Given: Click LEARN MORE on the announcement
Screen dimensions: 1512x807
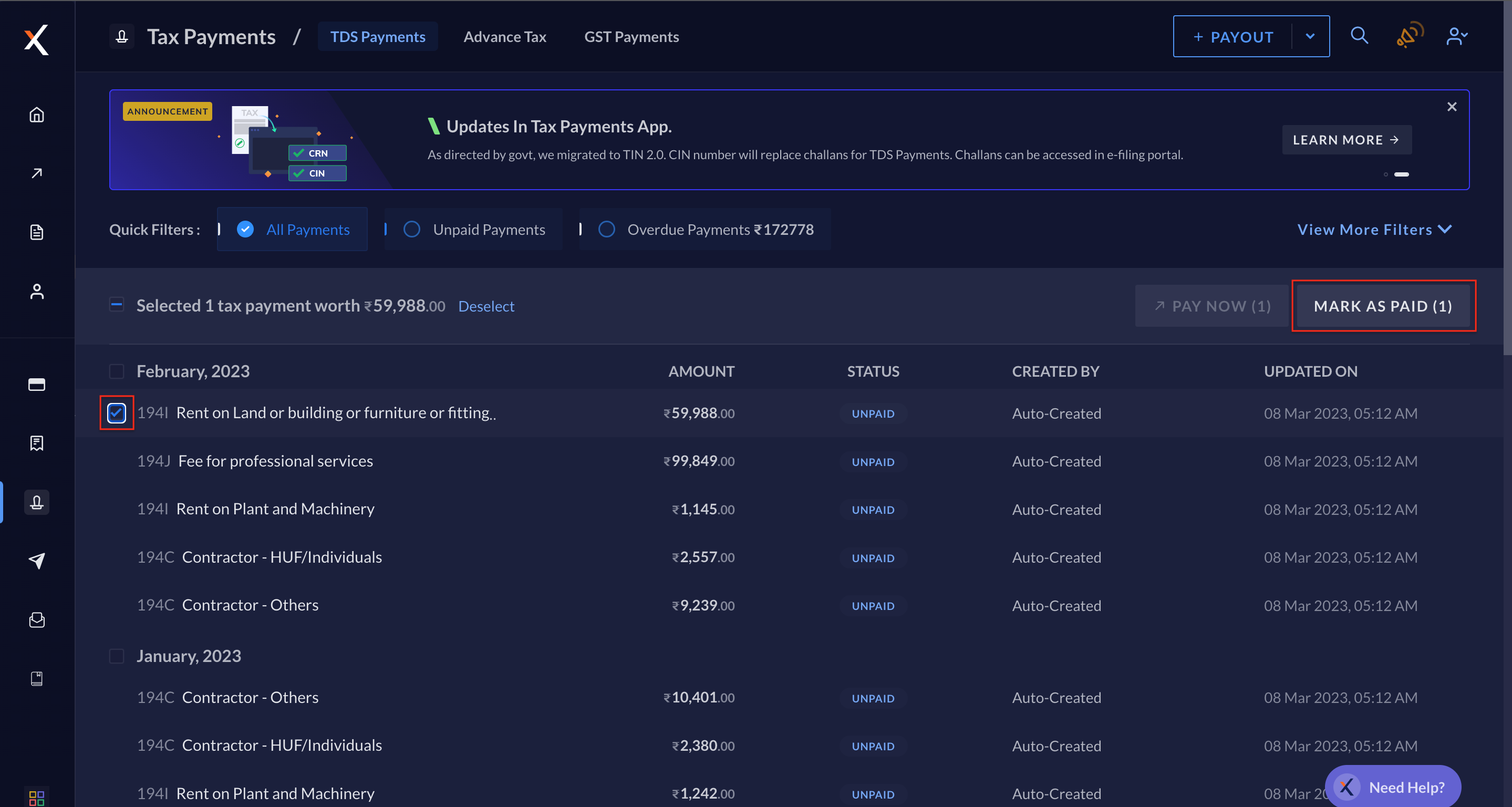Looking at the screenshot, I should [1347, 140].
